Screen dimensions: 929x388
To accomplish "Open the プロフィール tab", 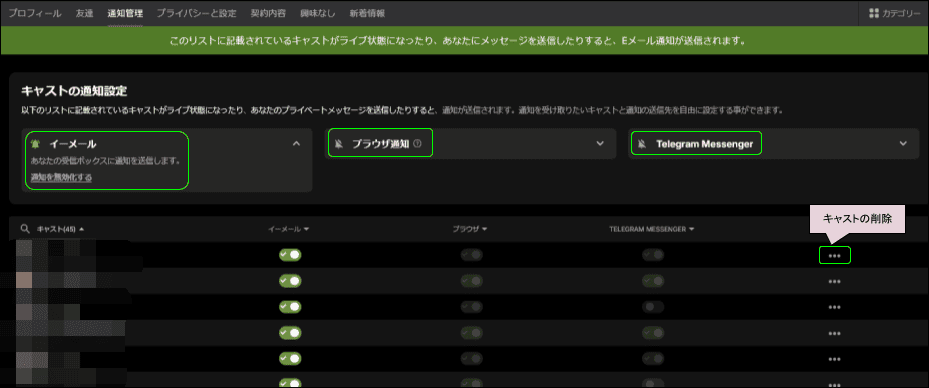I will [35, 13].
